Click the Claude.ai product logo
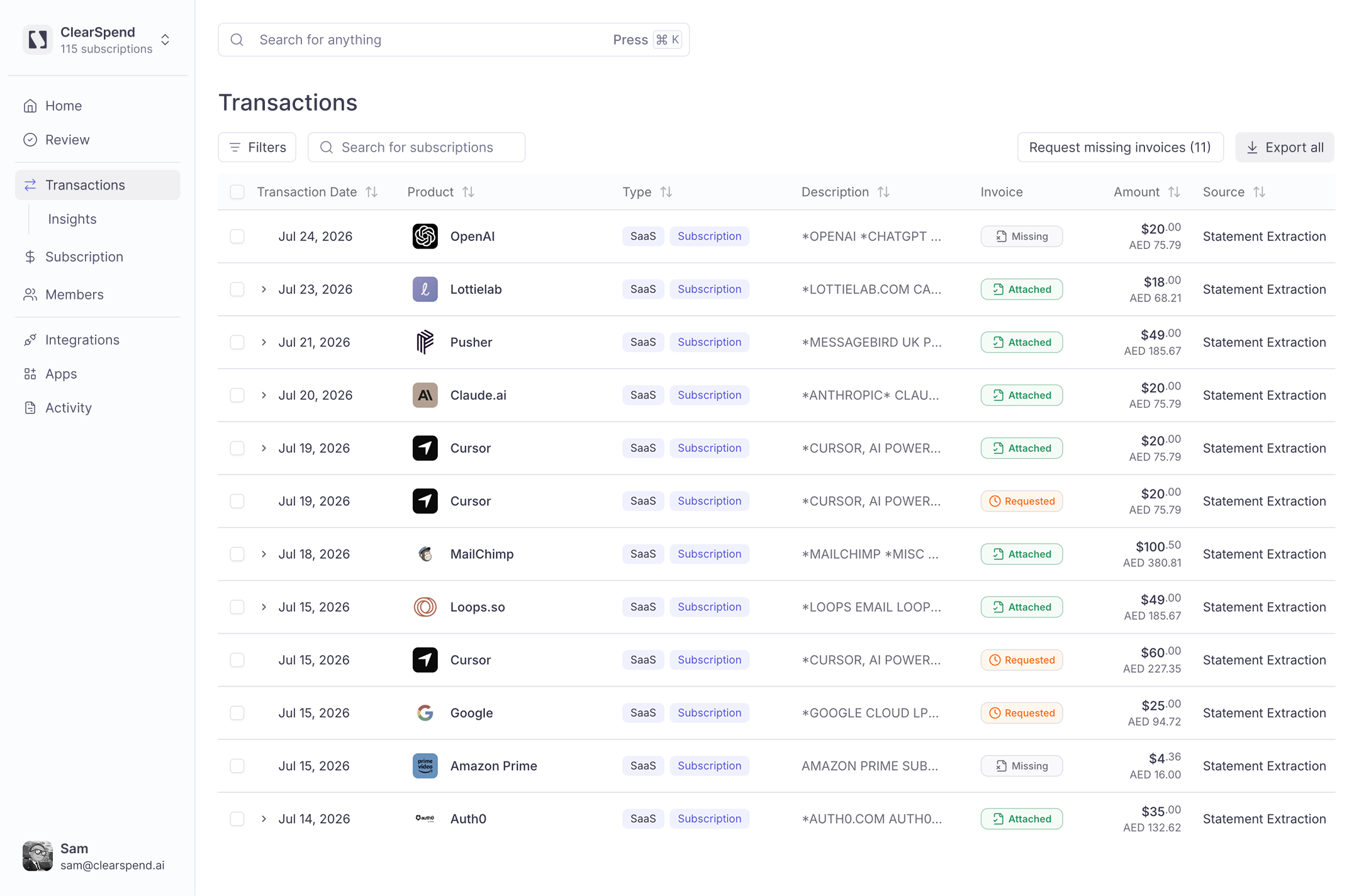The image size is (1359, 896). point(425,395)
